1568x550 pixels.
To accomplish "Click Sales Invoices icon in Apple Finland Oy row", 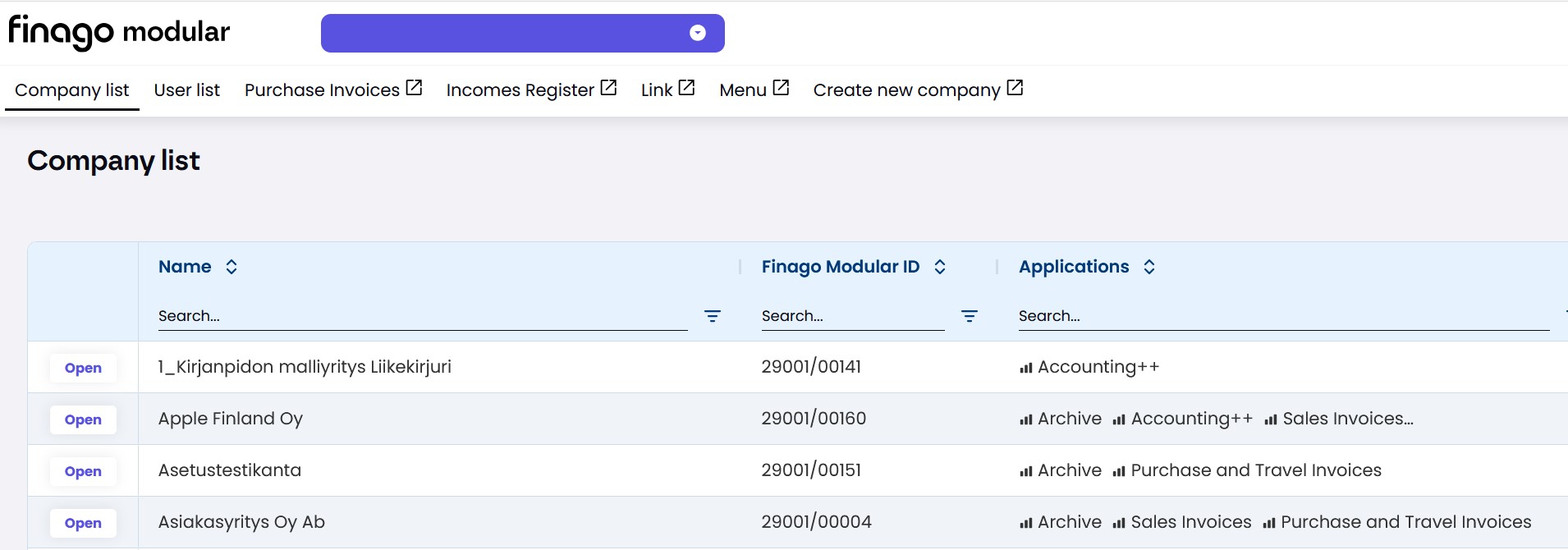I will tap(1271, 420).
